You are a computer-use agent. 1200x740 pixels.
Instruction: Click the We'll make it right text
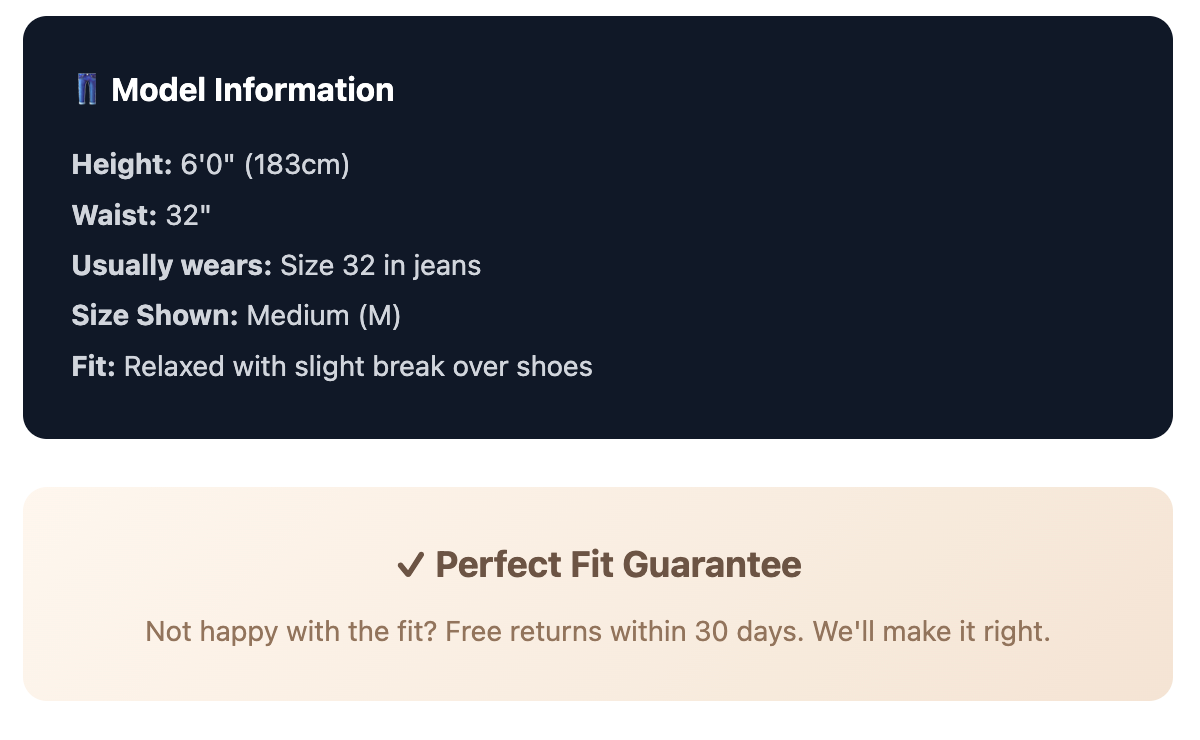click(x=931, y=632)
